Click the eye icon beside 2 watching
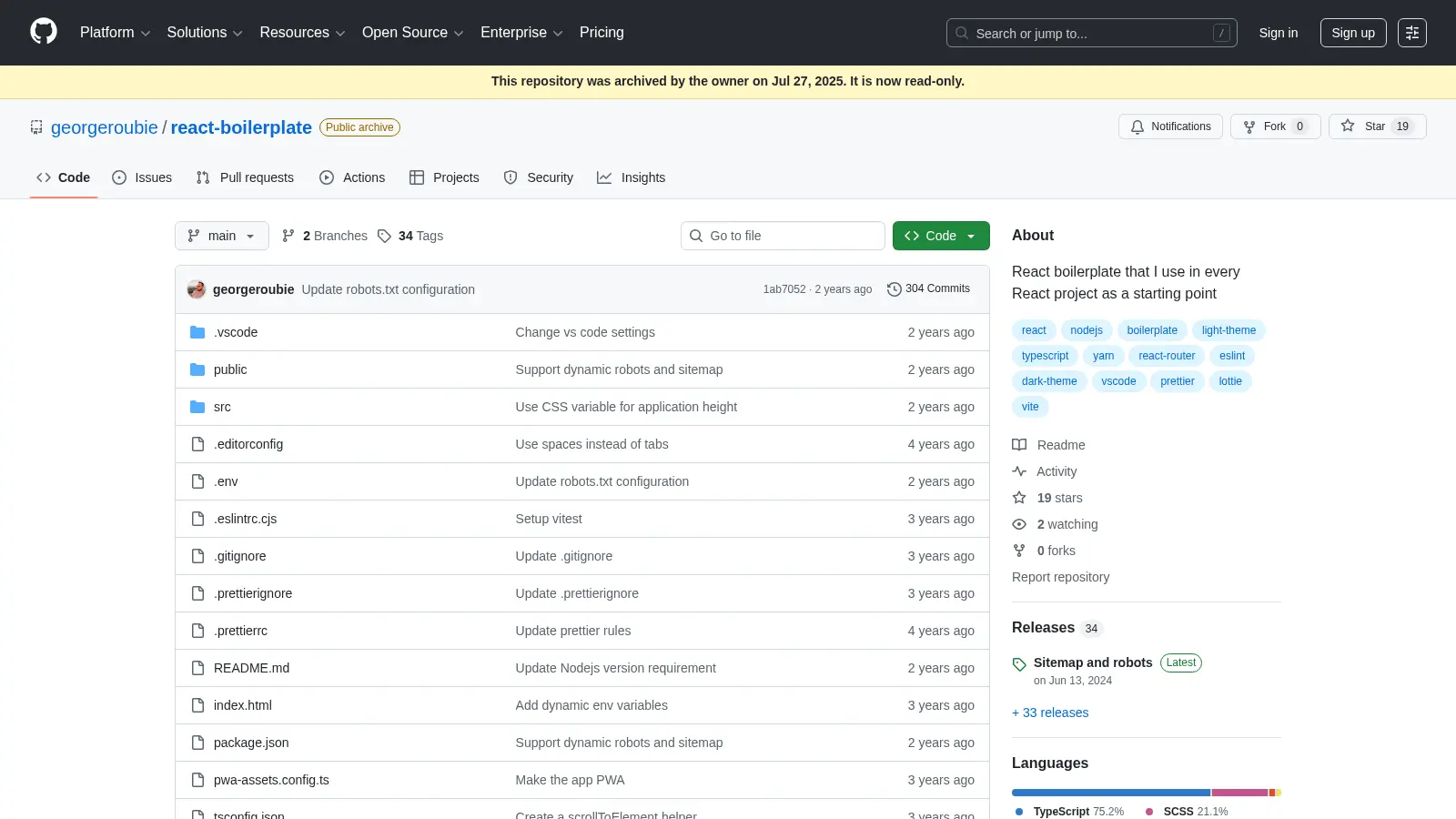Viewport: 1456px width, 819px height. [x=1019, y=524]
